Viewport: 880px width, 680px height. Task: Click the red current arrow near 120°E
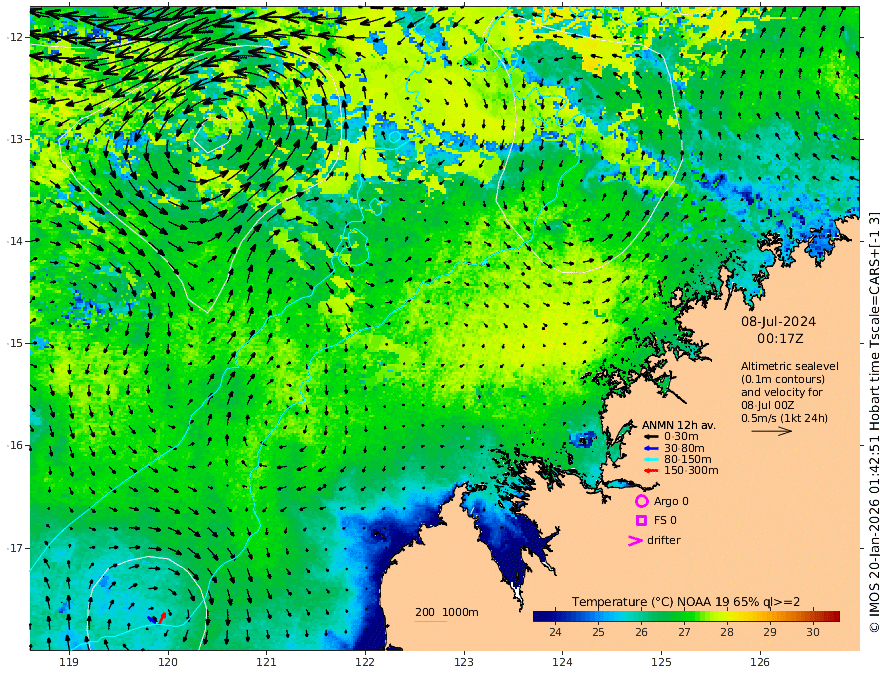pyautogui.click(x=162, y=618)
